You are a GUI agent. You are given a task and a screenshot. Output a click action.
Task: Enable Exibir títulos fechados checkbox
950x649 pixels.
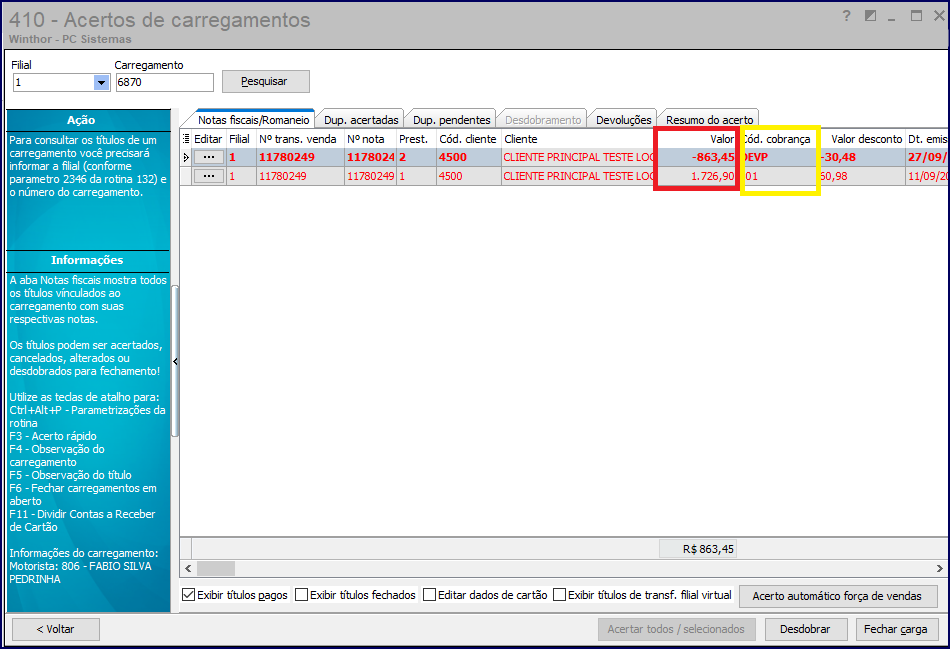(301, 595)
